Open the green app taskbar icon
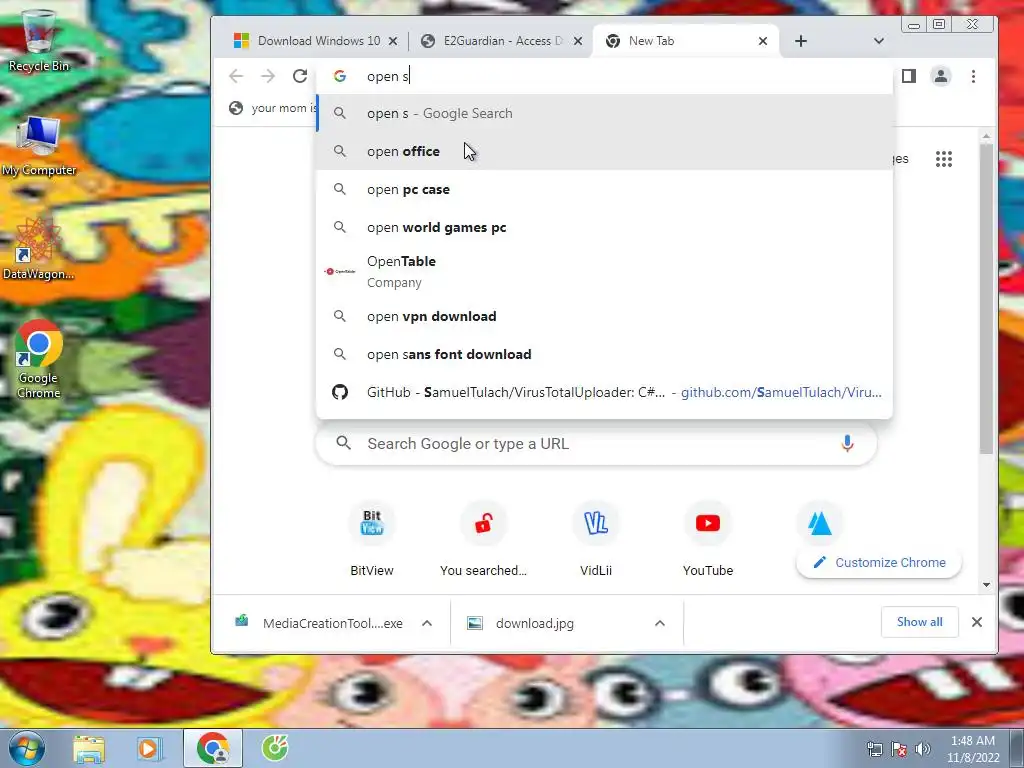This screenshot has height=768, width=1024. point(275,748)
